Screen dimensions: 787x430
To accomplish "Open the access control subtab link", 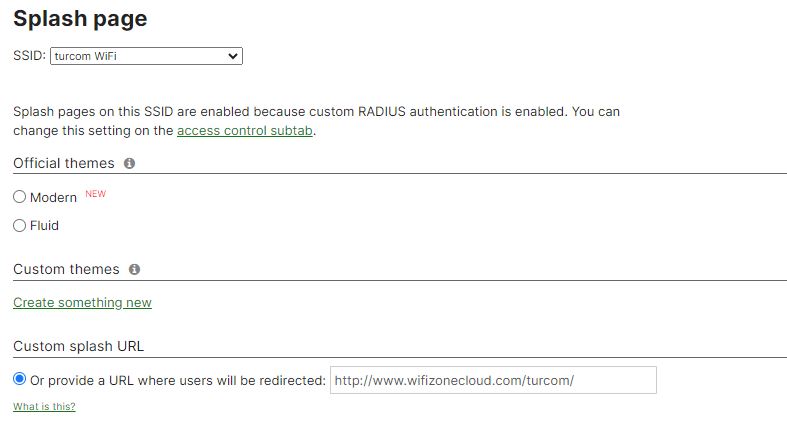I will click(245, 131).
